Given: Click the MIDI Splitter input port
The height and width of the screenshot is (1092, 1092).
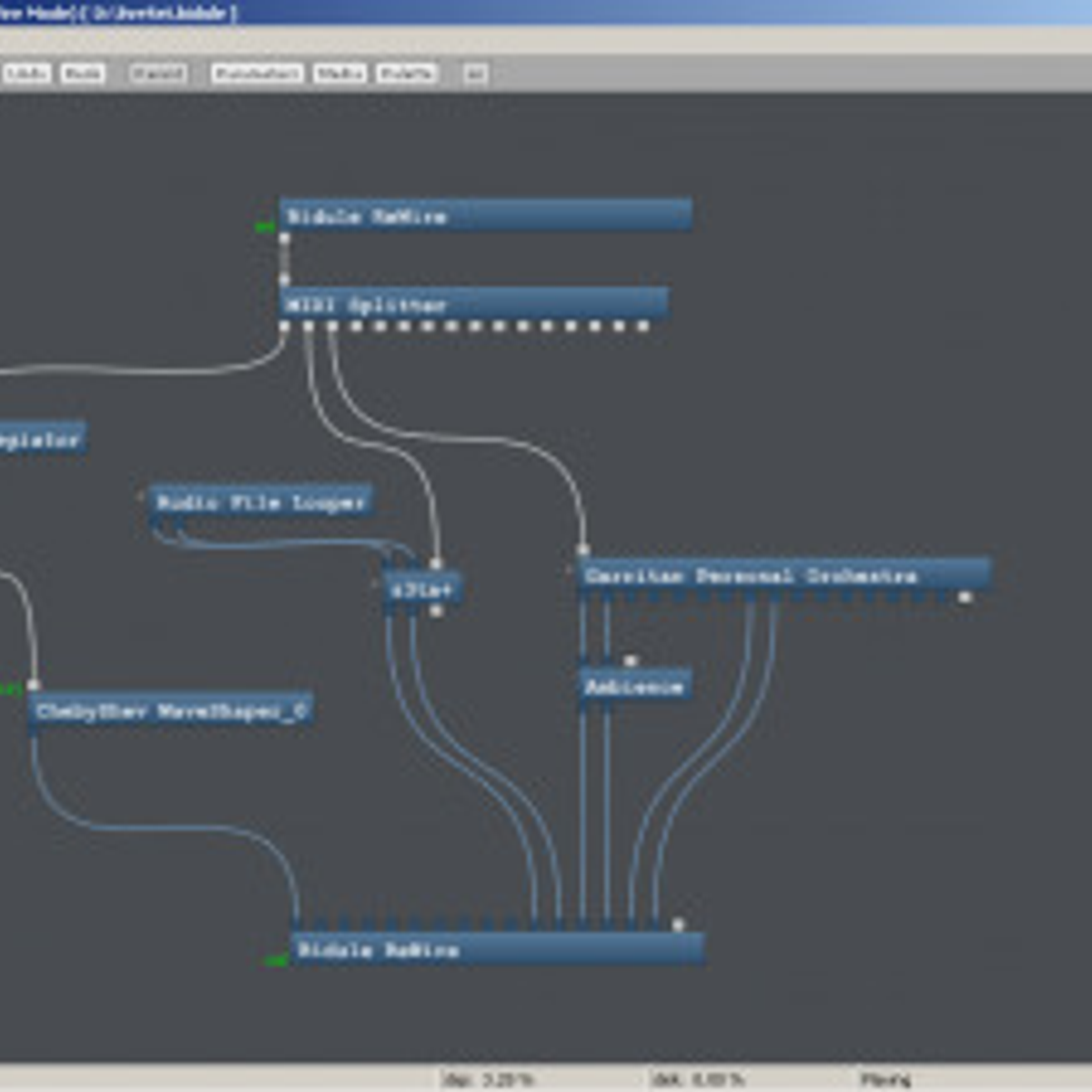Looking at the screenshot, I should 284,281.
